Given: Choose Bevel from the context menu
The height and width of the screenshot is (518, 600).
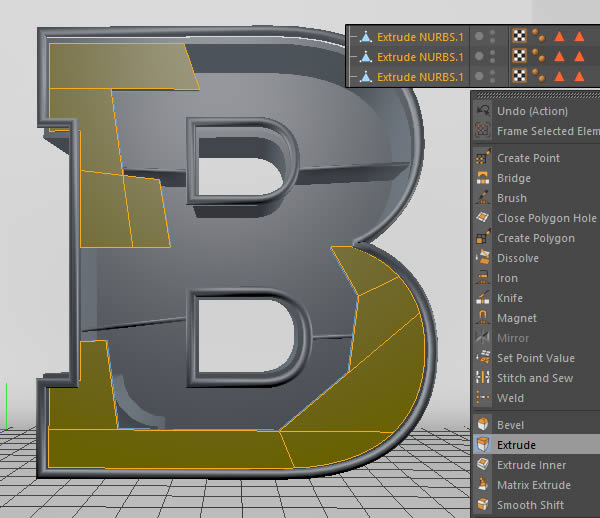Looking at the screenshot, I should (536, 425).
